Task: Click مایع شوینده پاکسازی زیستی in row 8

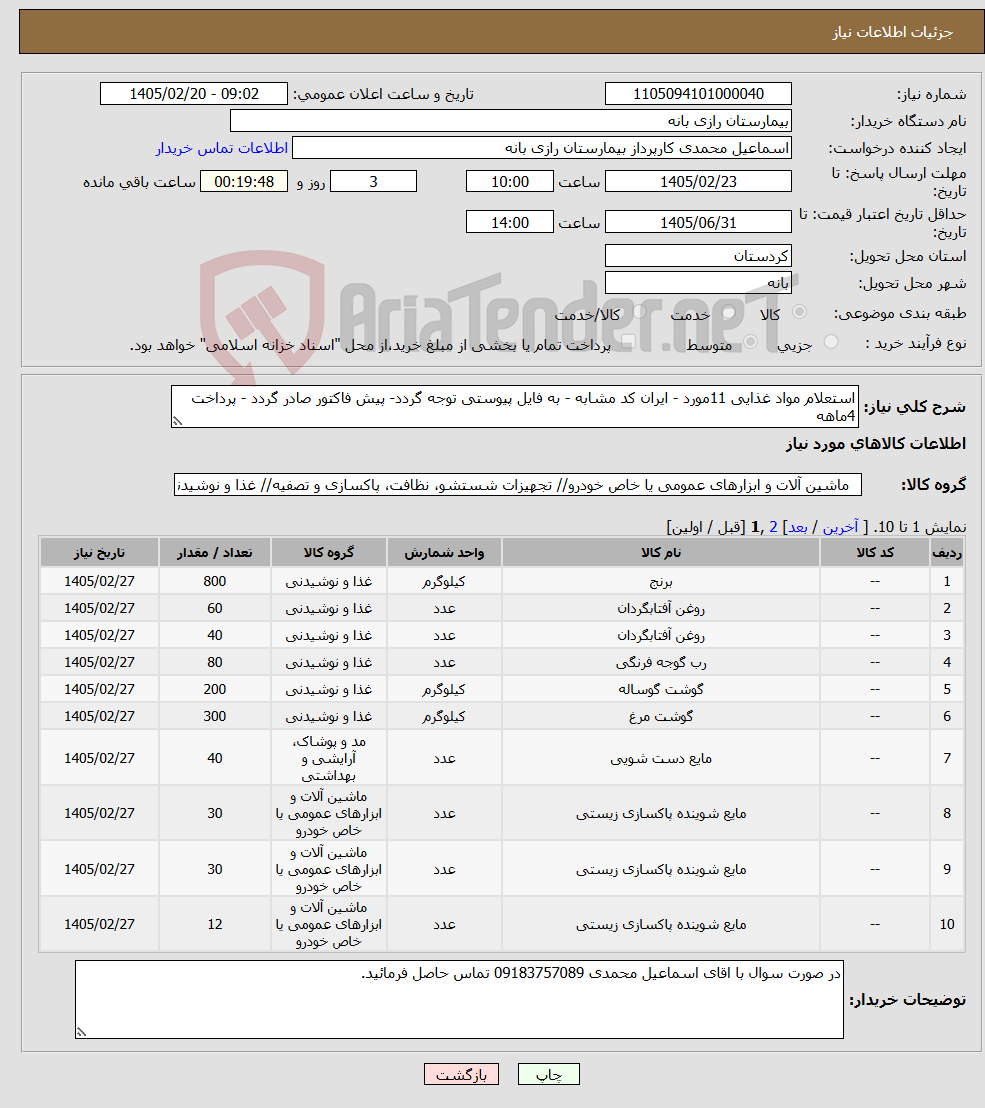Action: (x=661, y=813)
